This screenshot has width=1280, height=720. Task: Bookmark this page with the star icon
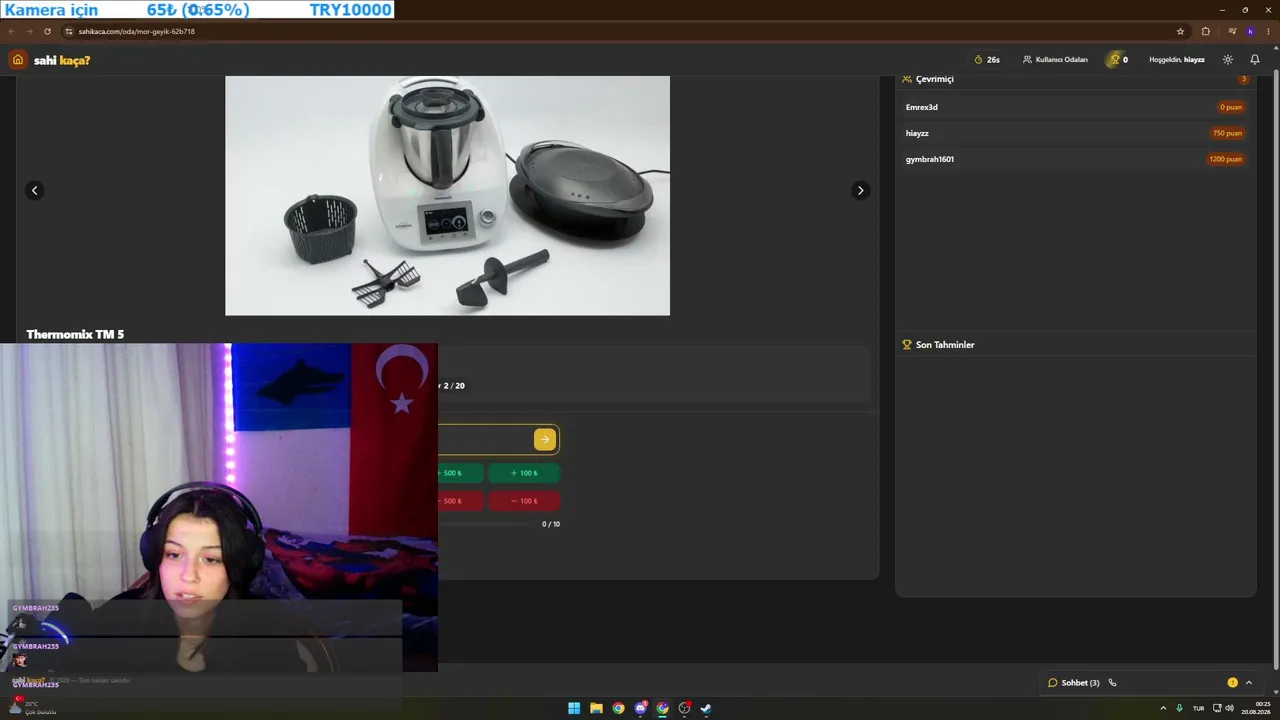1180,31
